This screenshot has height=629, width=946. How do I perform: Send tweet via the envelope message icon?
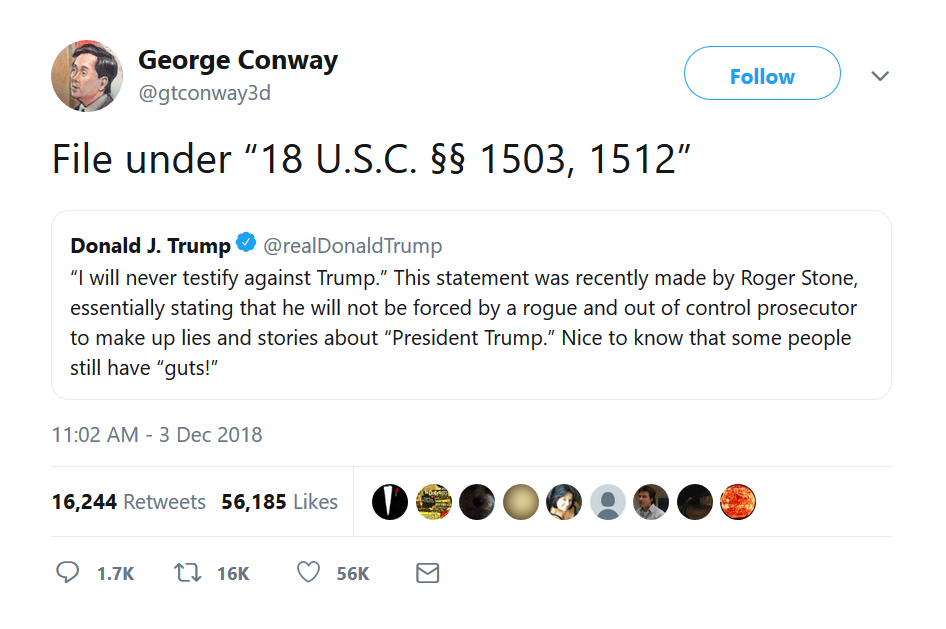(427, 573)
